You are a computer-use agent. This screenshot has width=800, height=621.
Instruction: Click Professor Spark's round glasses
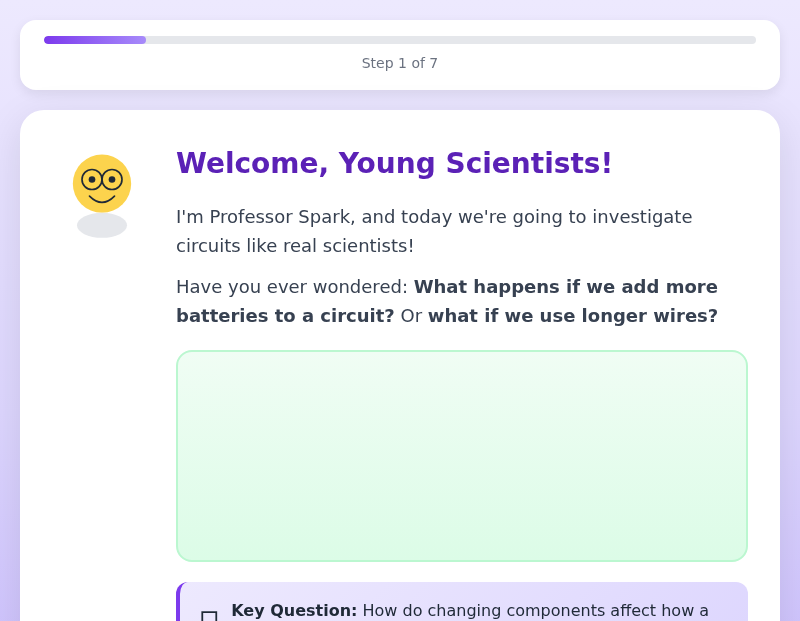(102, 180)
